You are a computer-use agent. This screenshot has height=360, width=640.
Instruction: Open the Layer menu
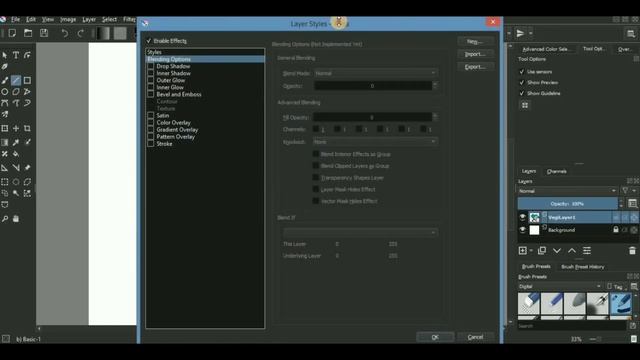[x=89, y=19]
